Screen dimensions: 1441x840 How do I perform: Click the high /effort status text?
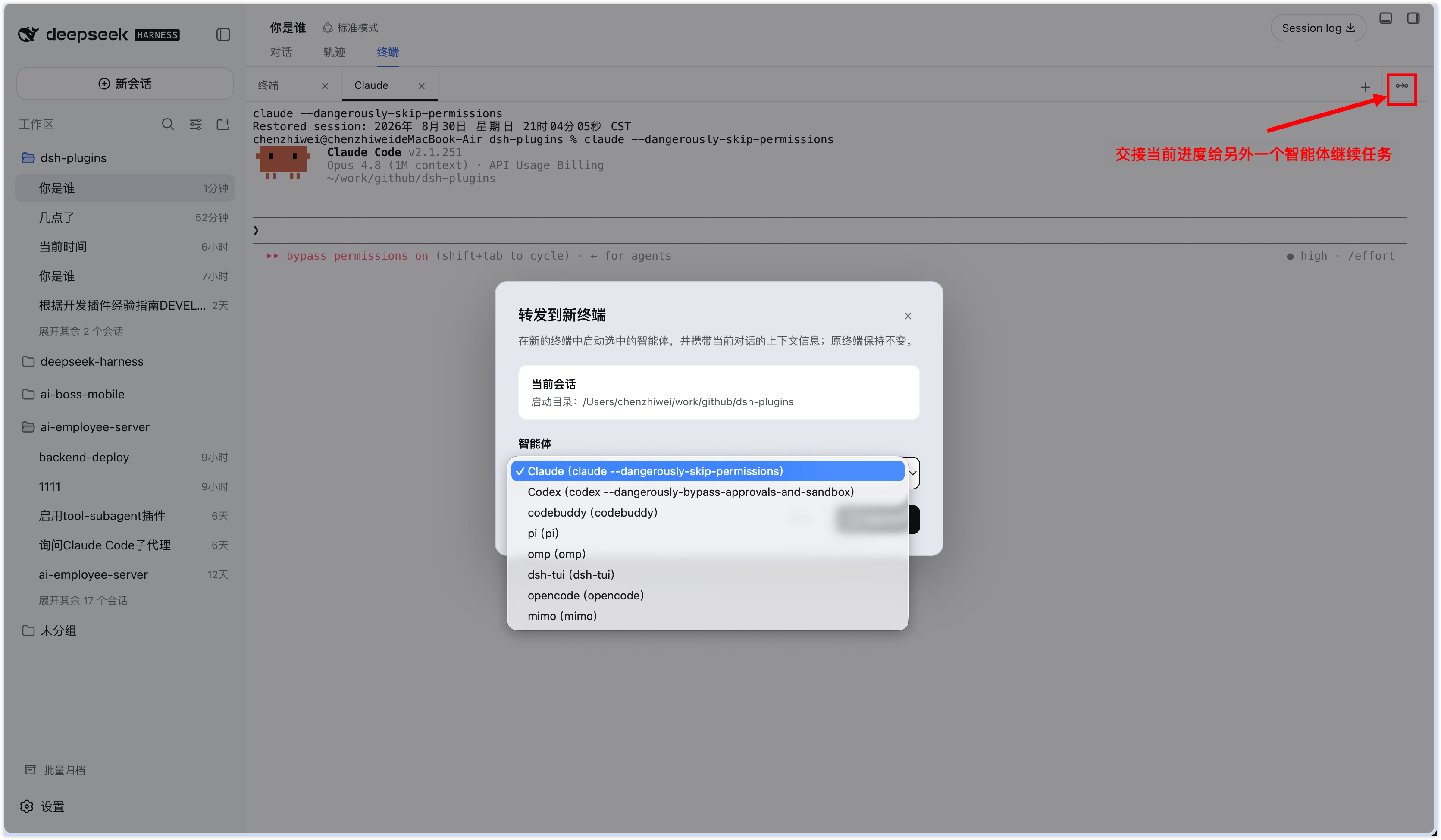point(1341,256)
